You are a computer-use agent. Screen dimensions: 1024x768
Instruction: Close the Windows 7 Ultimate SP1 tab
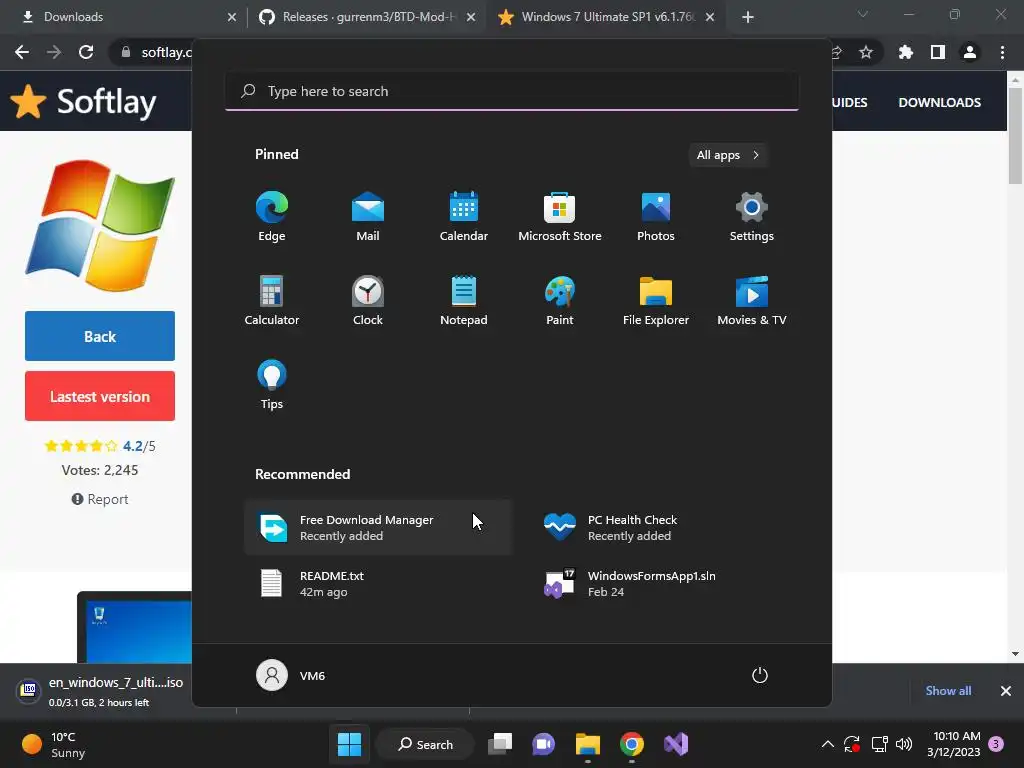[x=710, y=17]
